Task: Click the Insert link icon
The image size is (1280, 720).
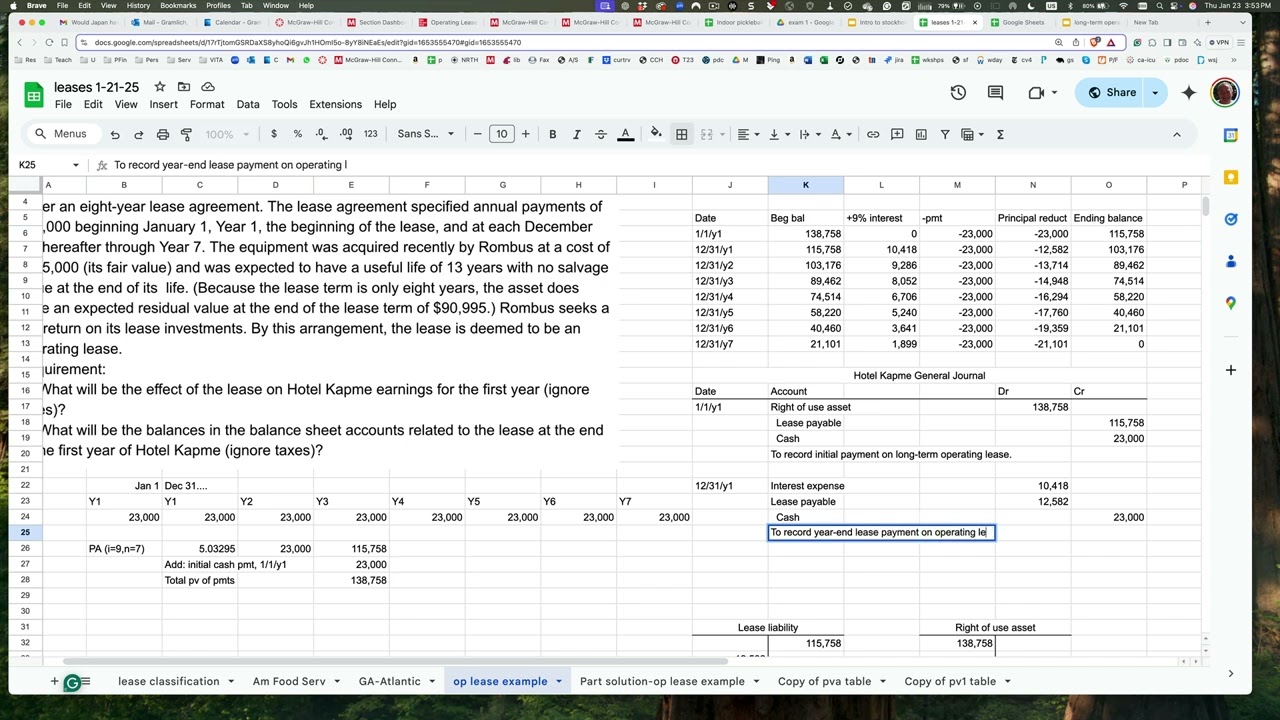Action: pyautogui.click(x=873, y=134)
